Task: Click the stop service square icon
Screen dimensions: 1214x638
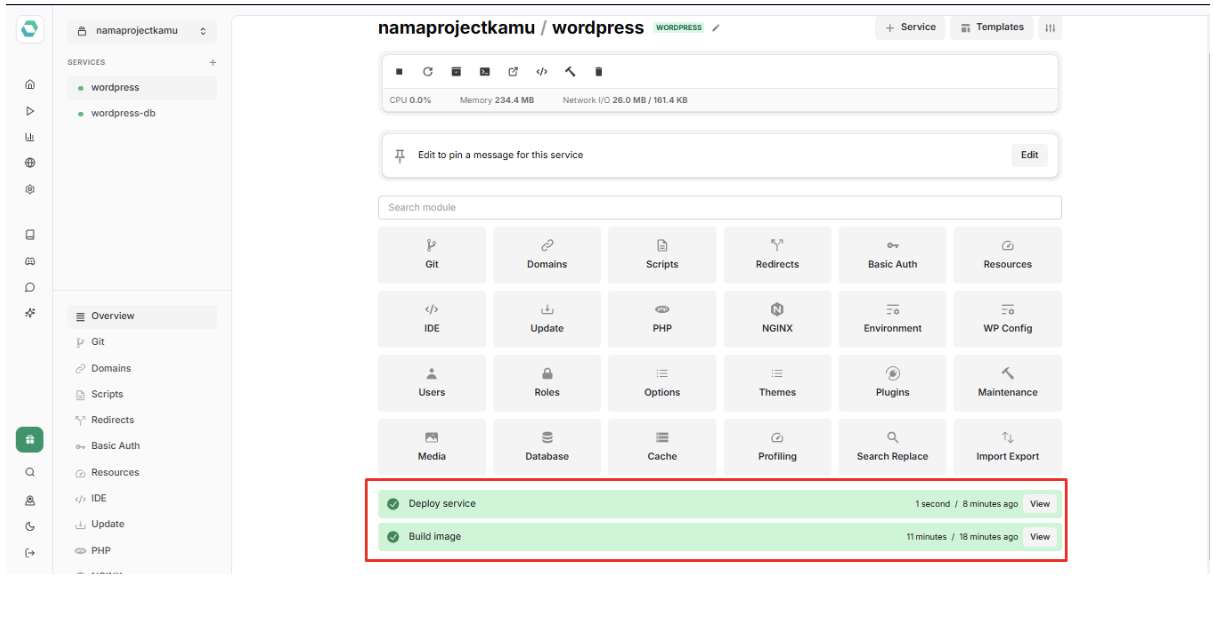Action: (x=399, y=72)
